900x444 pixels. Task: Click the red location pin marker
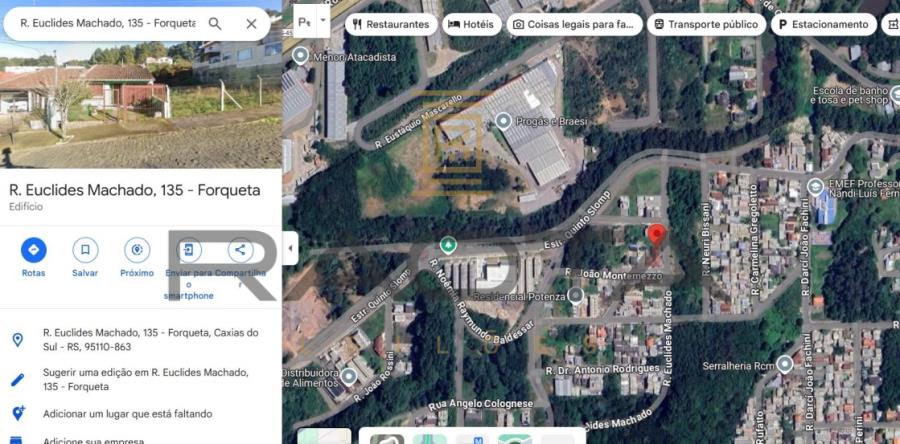pos(657,236)
